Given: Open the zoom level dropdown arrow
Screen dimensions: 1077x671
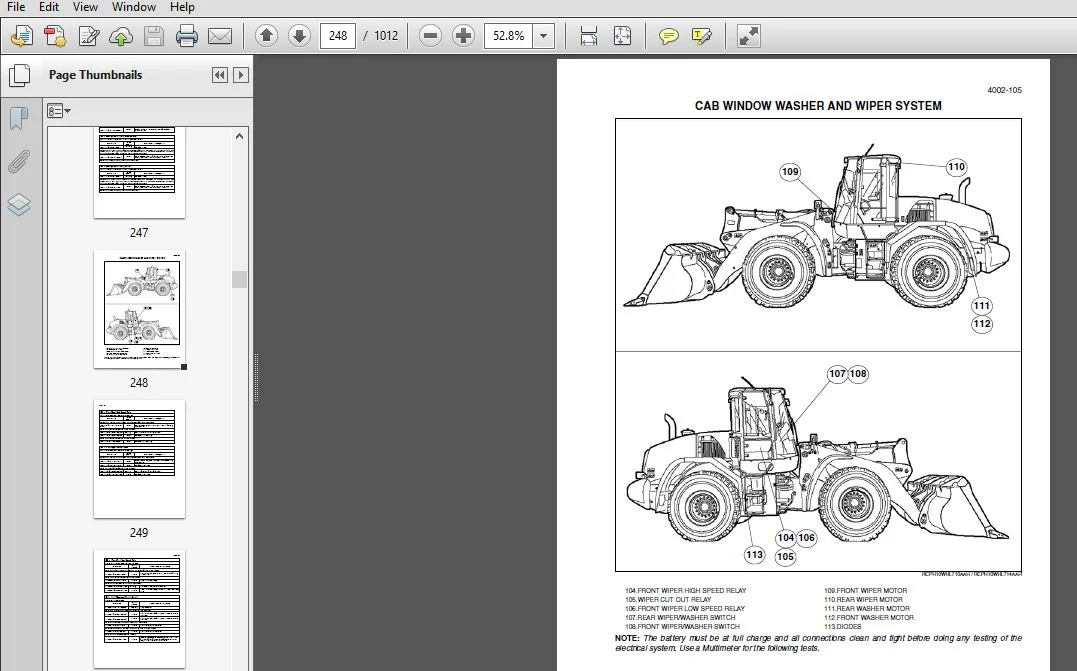Looking at the screenshot, I should [x=543, y=36].
